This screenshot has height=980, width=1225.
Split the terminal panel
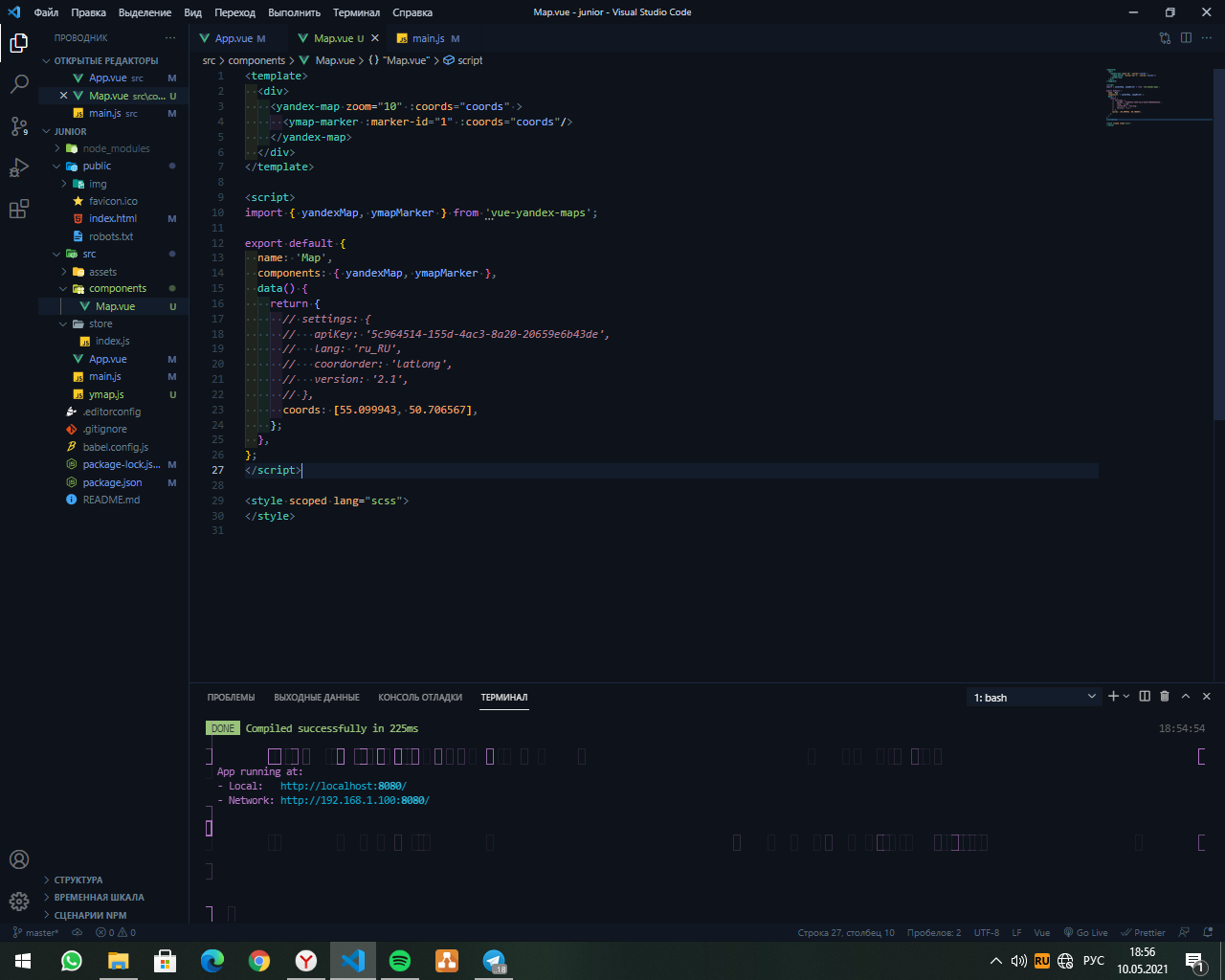1145,697
